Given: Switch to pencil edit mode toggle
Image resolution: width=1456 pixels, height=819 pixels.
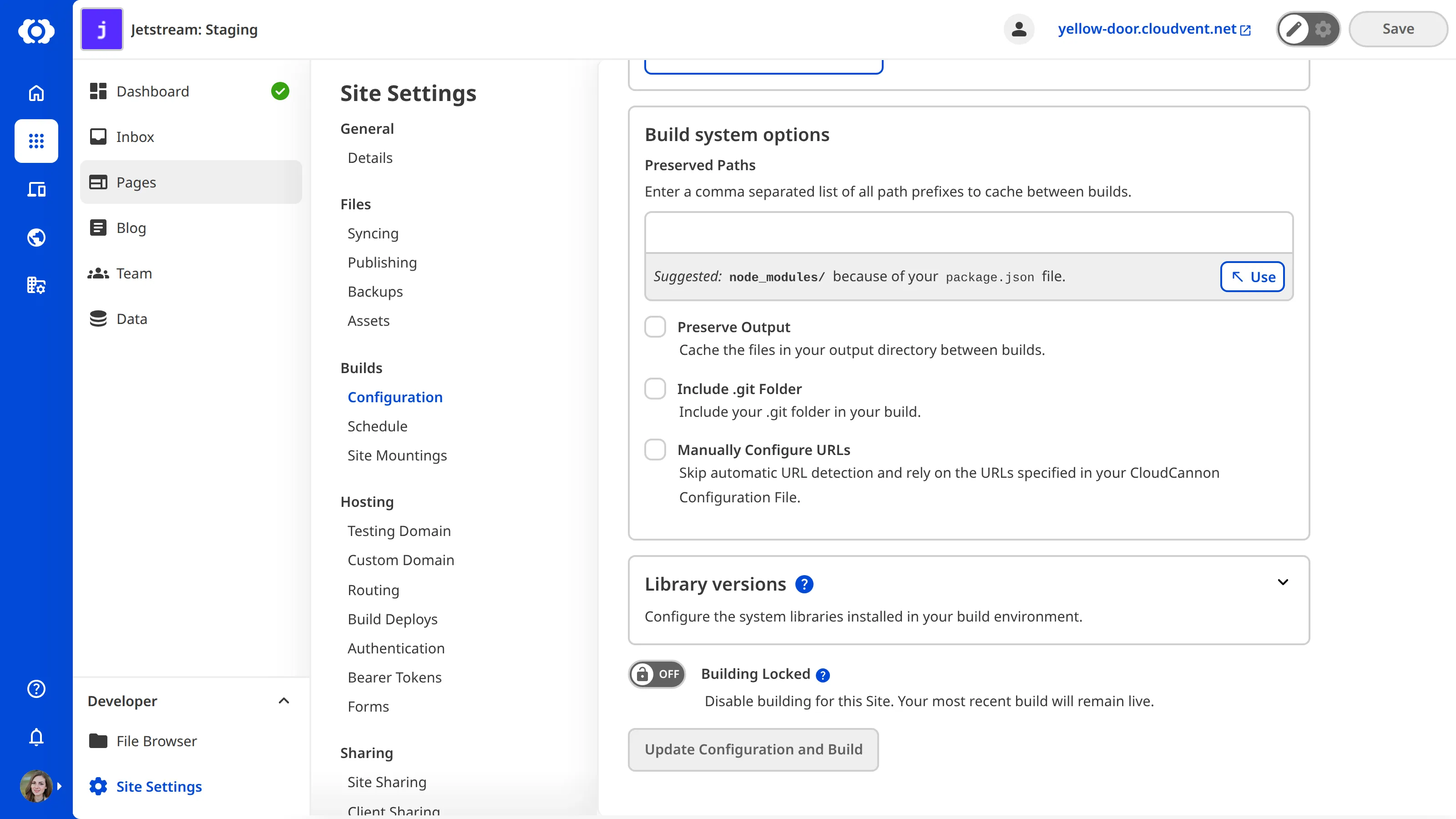Looking at the screenshot, I should coord(1294,29).
